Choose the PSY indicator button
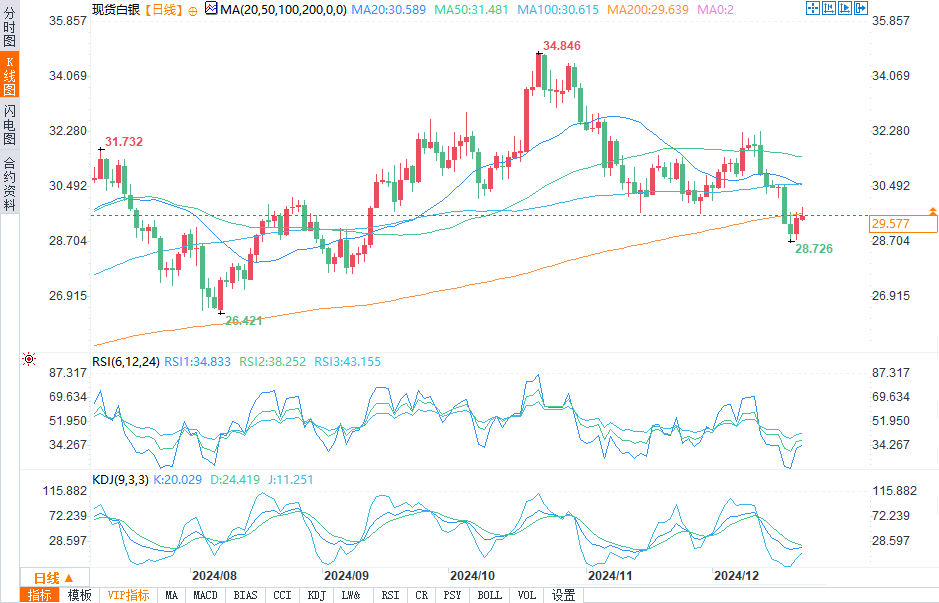Screen dimensions: 939x603 pos(452,595)
